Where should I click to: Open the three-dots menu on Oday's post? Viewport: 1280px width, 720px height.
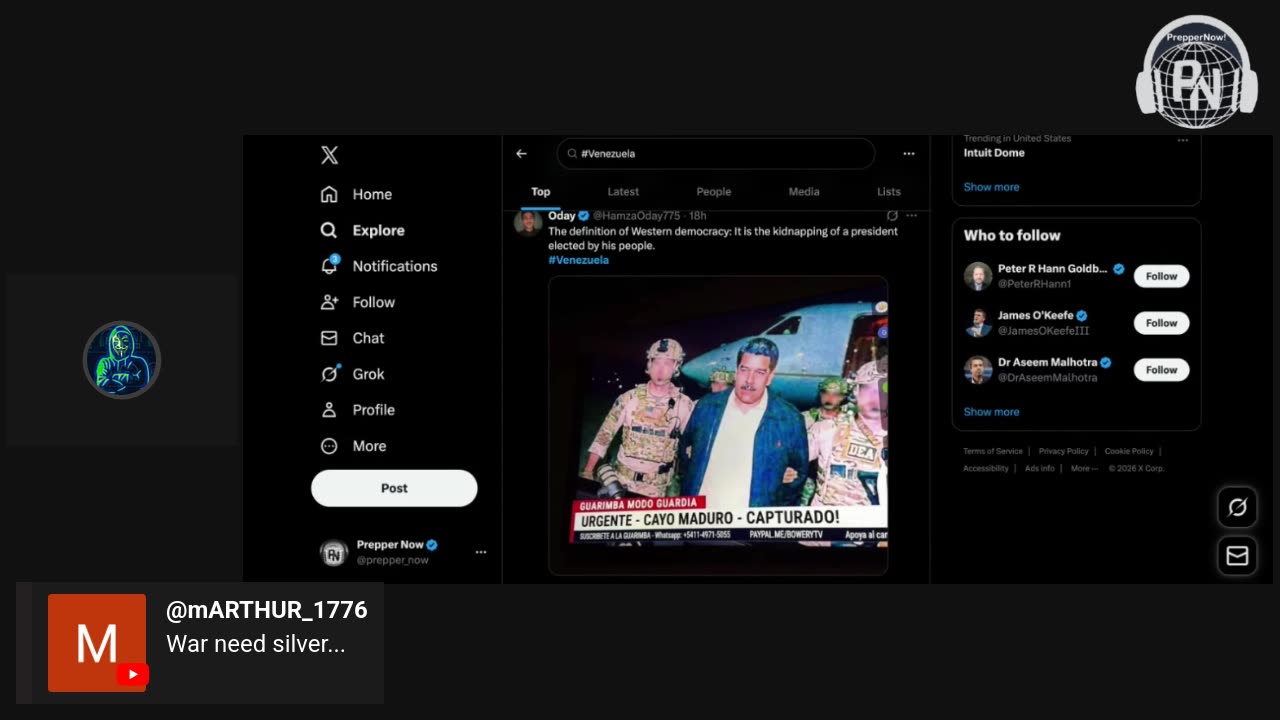911,216
